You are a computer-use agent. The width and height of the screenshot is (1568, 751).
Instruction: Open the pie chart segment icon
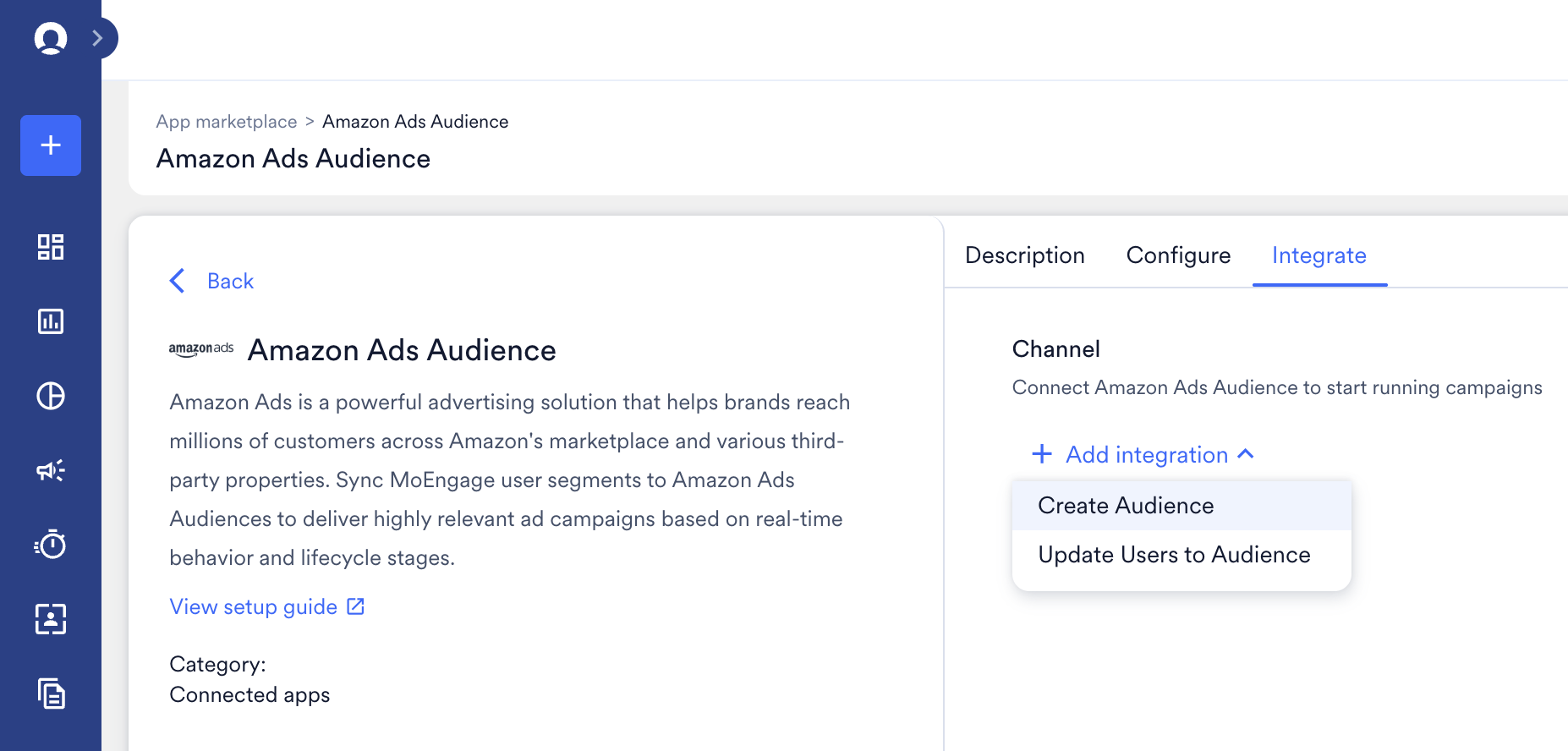point(51,396)
